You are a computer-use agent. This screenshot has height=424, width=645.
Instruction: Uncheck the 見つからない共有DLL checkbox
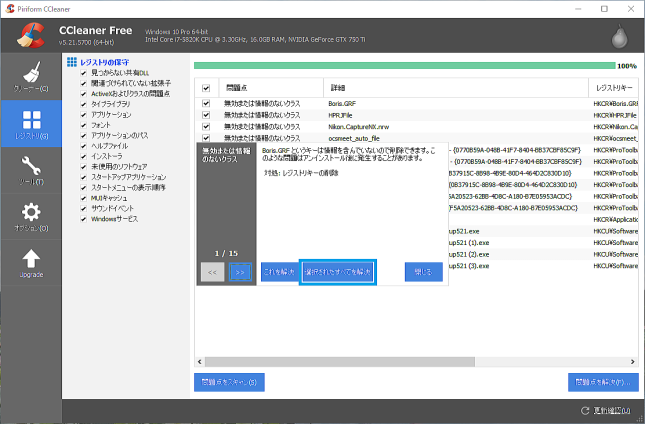pos(84,73)
